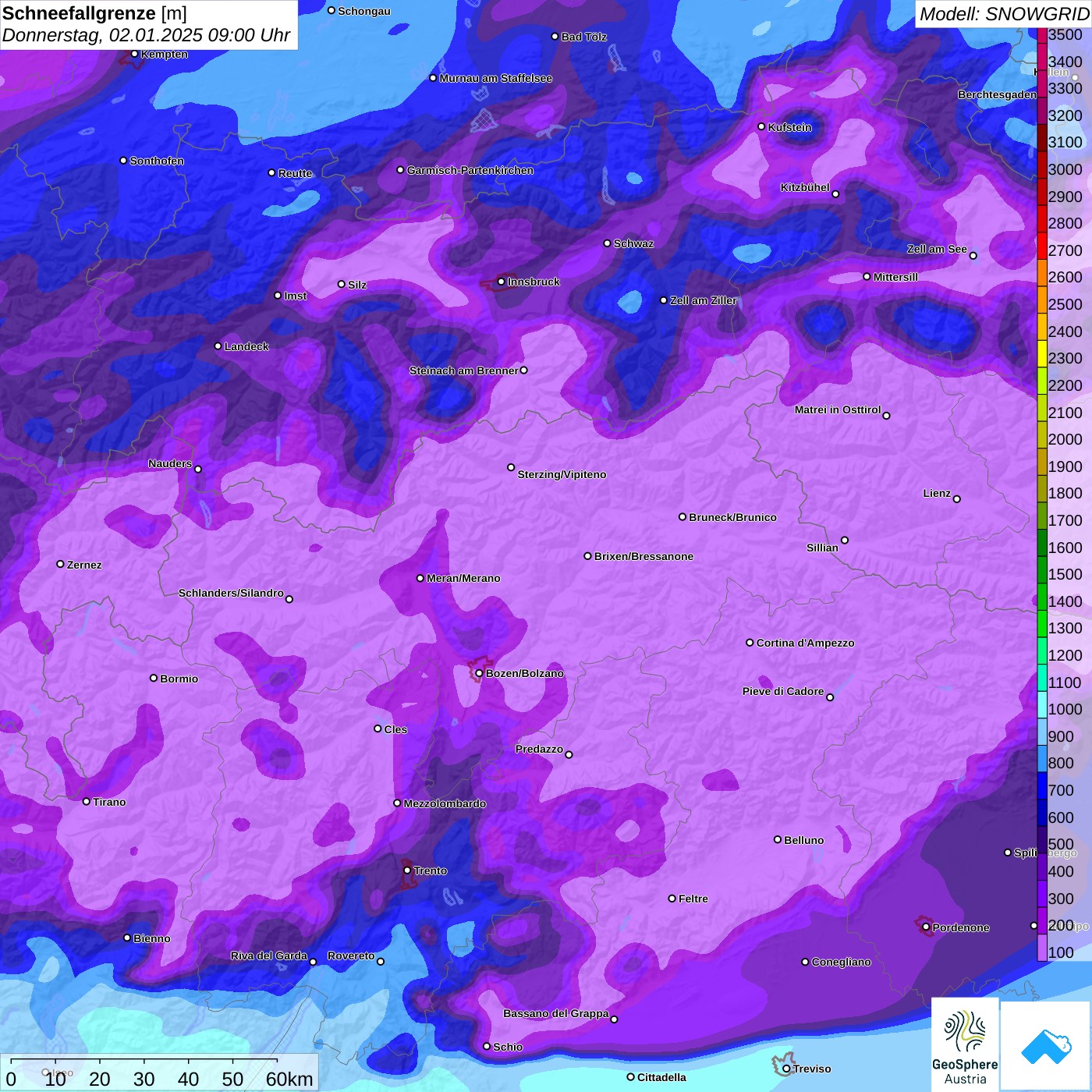Click the Trento city marker
The width and height of the screenshot is (1092, 1092).
407,870
